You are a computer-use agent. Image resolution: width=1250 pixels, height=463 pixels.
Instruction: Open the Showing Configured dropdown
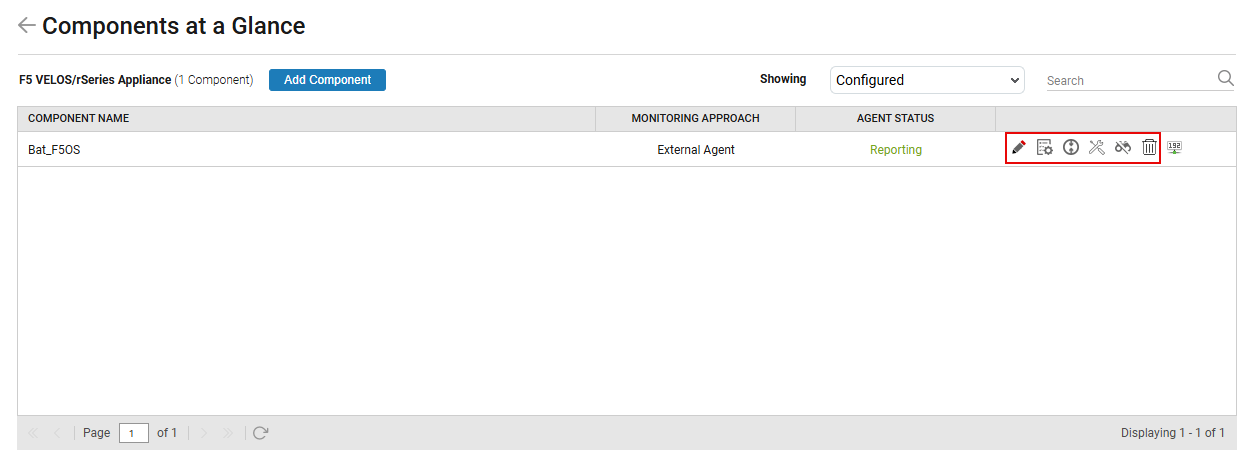(927, 80)
